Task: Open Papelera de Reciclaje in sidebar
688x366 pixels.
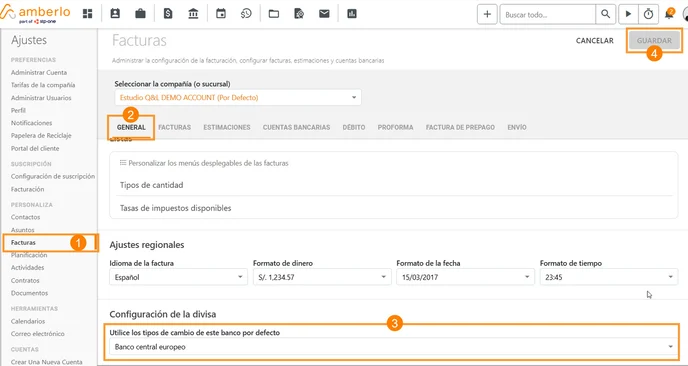Action: 41,136
